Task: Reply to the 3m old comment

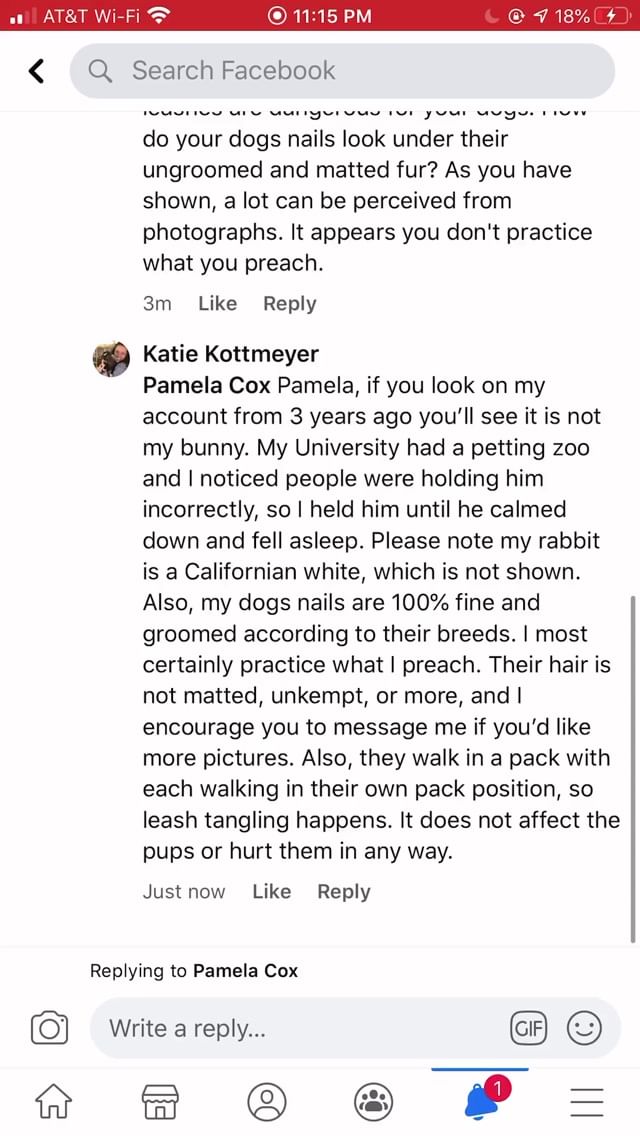Action: 289,303
